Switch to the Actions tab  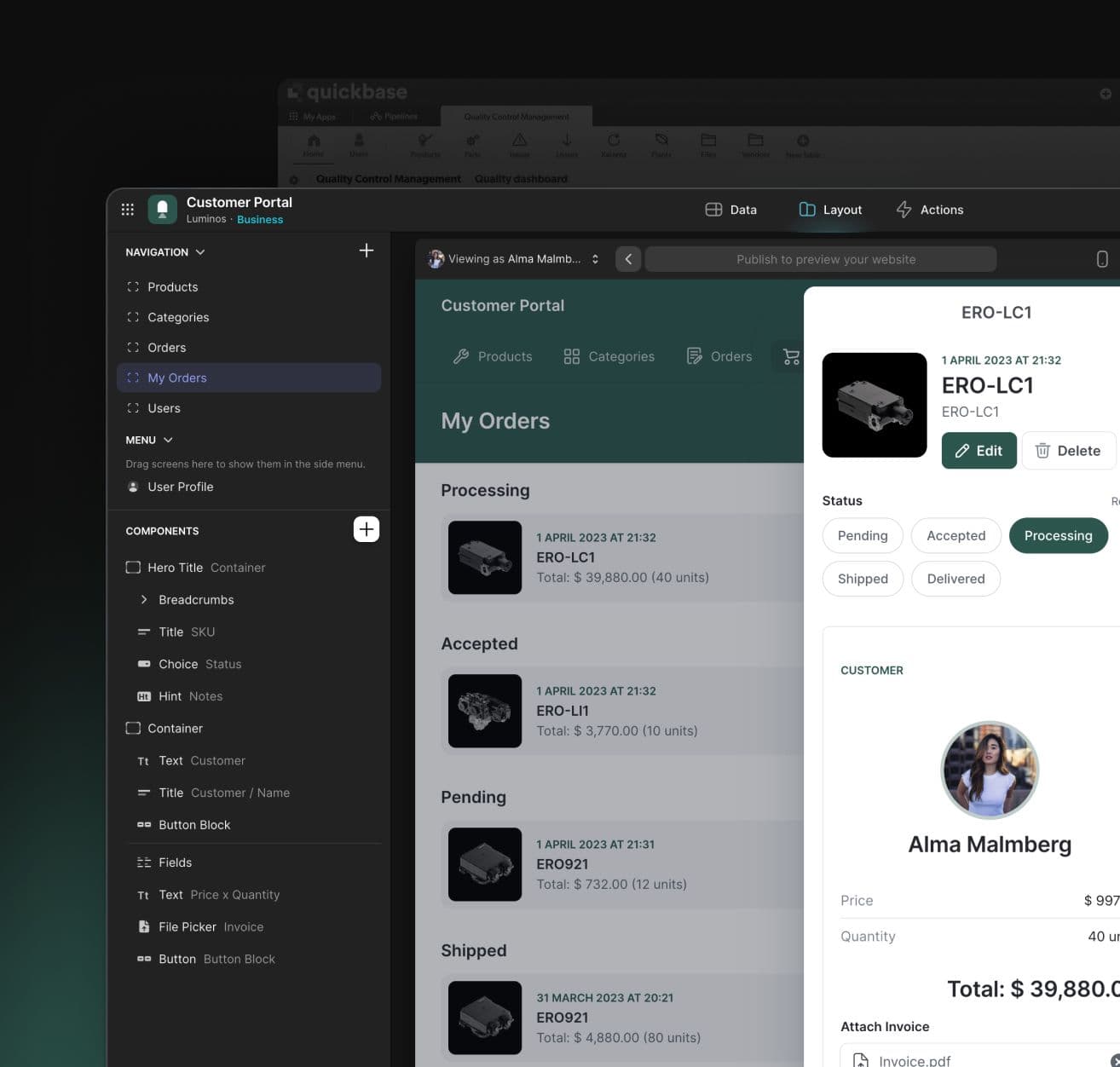(x=930, y=210)
